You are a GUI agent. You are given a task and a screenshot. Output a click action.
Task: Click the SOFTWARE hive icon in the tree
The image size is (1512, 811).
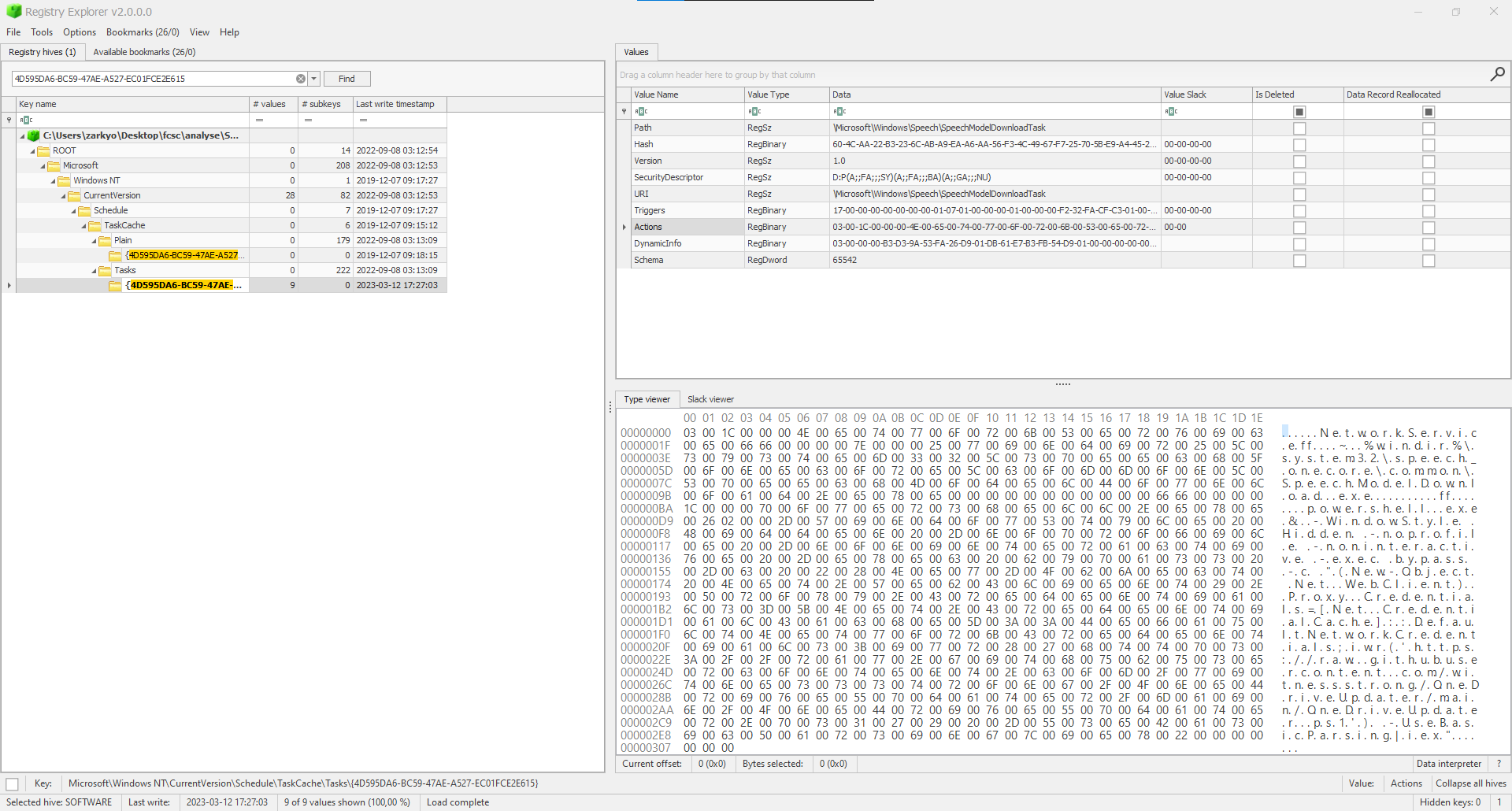pos(33,135)
